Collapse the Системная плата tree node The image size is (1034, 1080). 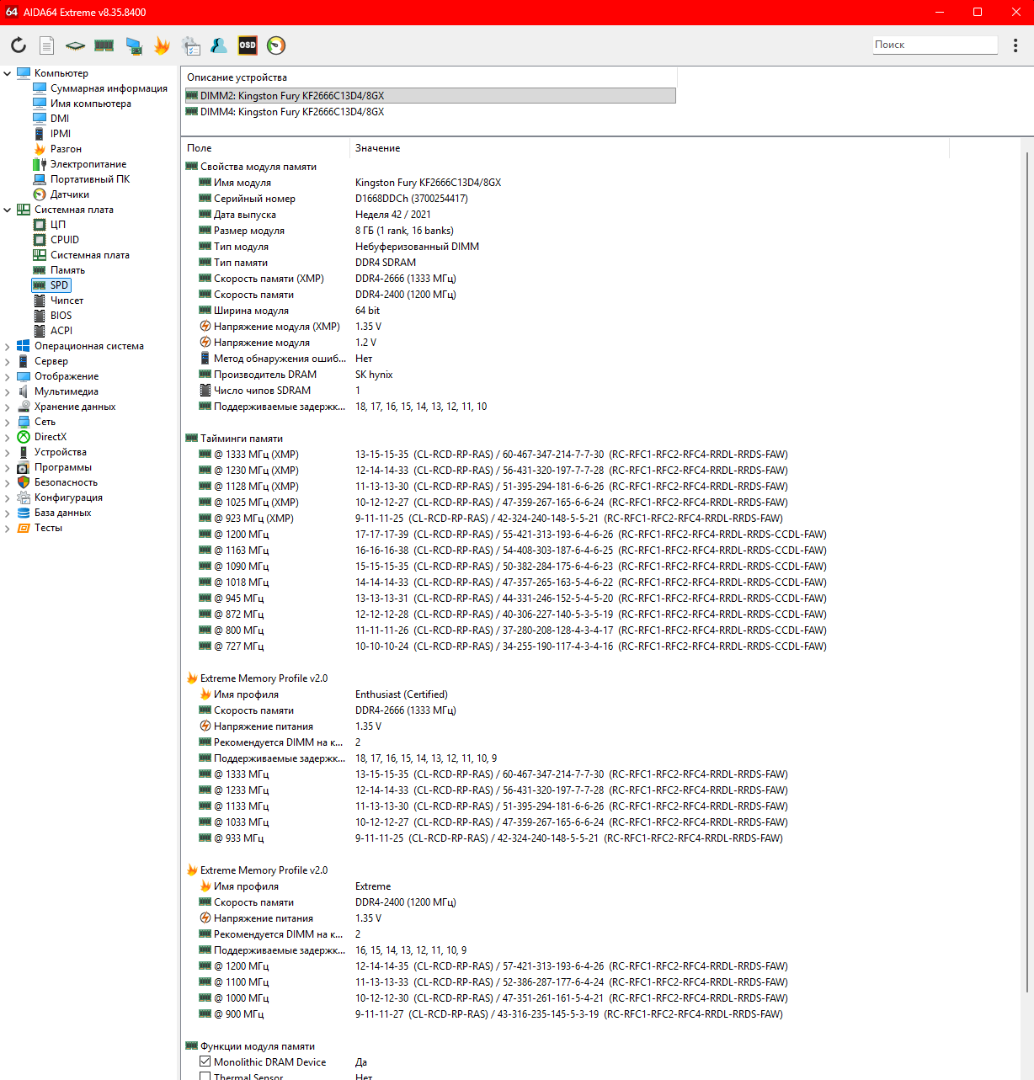[x=8, y=209]
